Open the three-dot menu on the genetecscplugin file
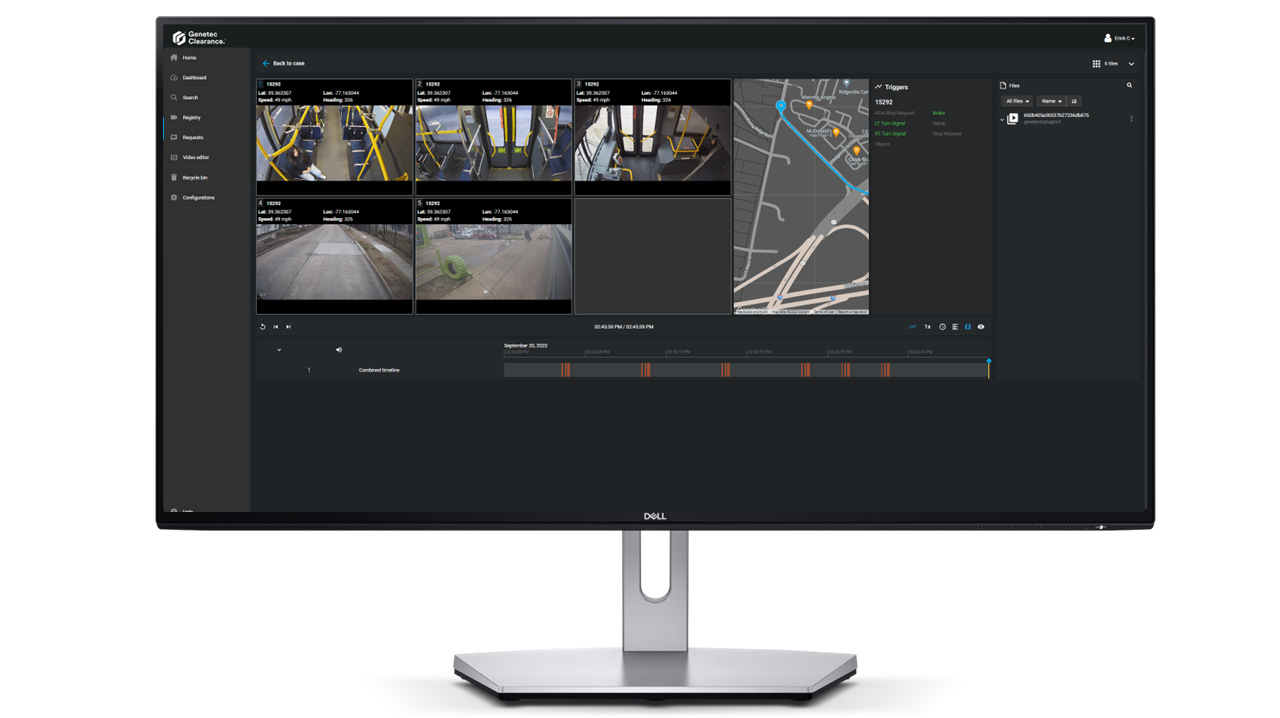The height and width of the screenshot is (718, 1280). tap(1133, 118)
